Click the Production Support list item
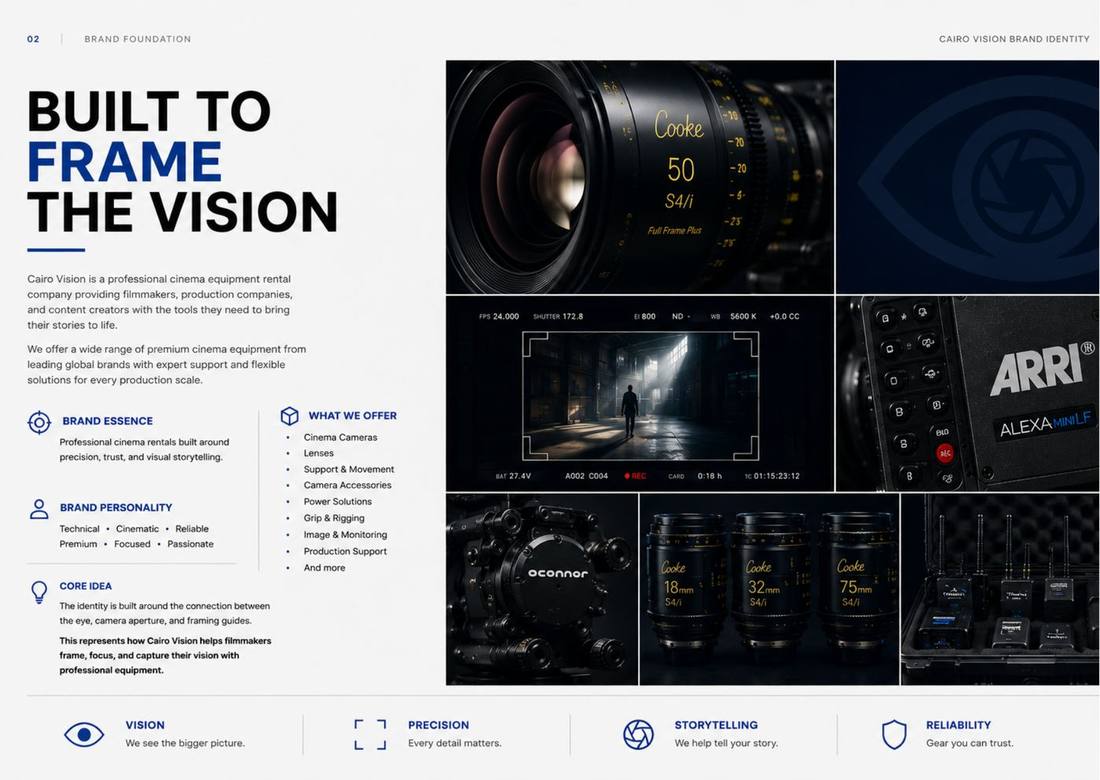1100x780 pixels. click(345, 551)
